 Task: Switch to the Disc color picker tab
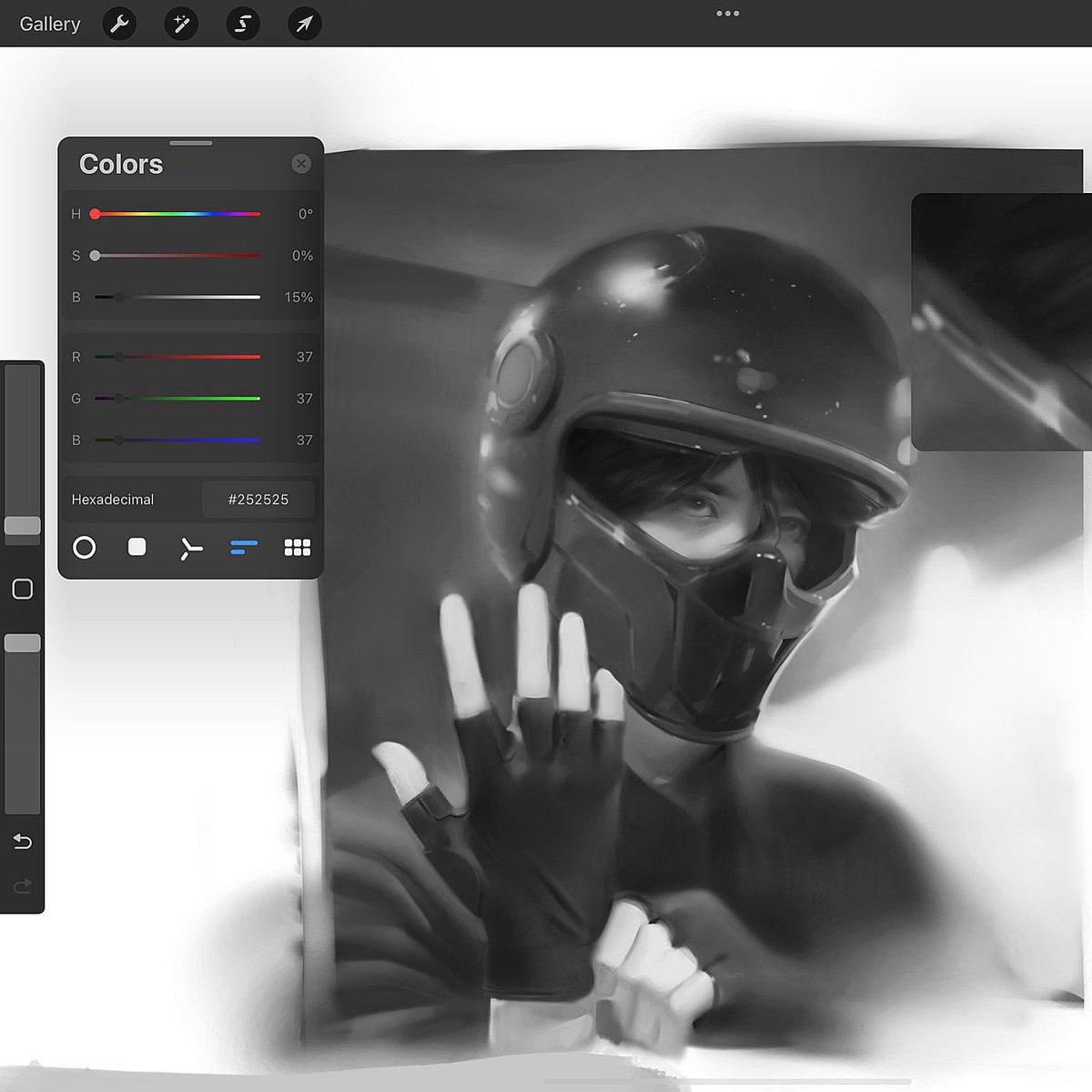tap(84, 547)
